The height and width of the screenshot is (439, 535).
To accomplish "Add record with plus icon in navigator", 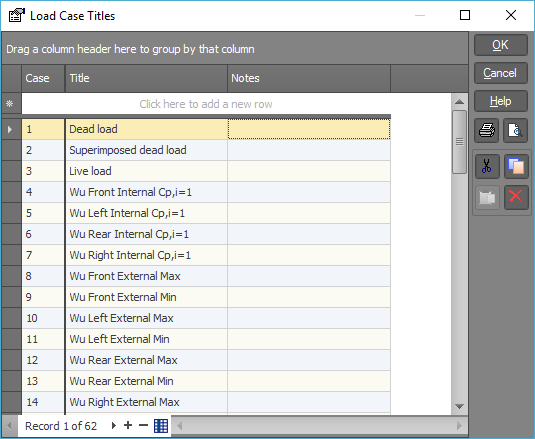I will [x=128, y=425].
